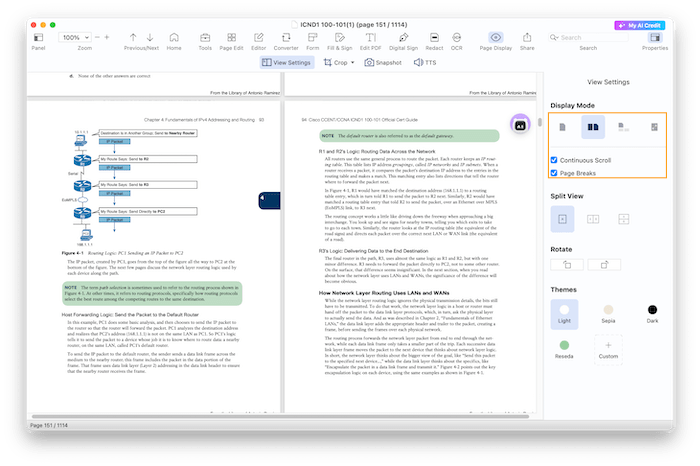
Task: Run the OCR tool
Action: point(457,41)
